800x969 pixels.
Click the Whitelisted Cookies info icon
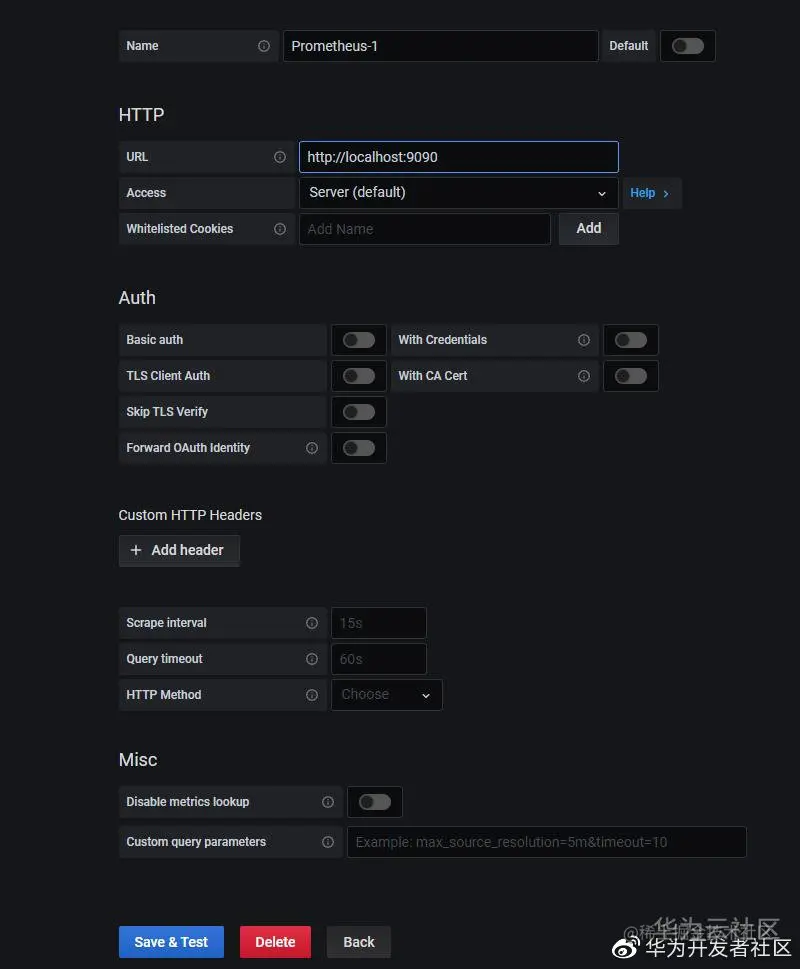[280, 229]
